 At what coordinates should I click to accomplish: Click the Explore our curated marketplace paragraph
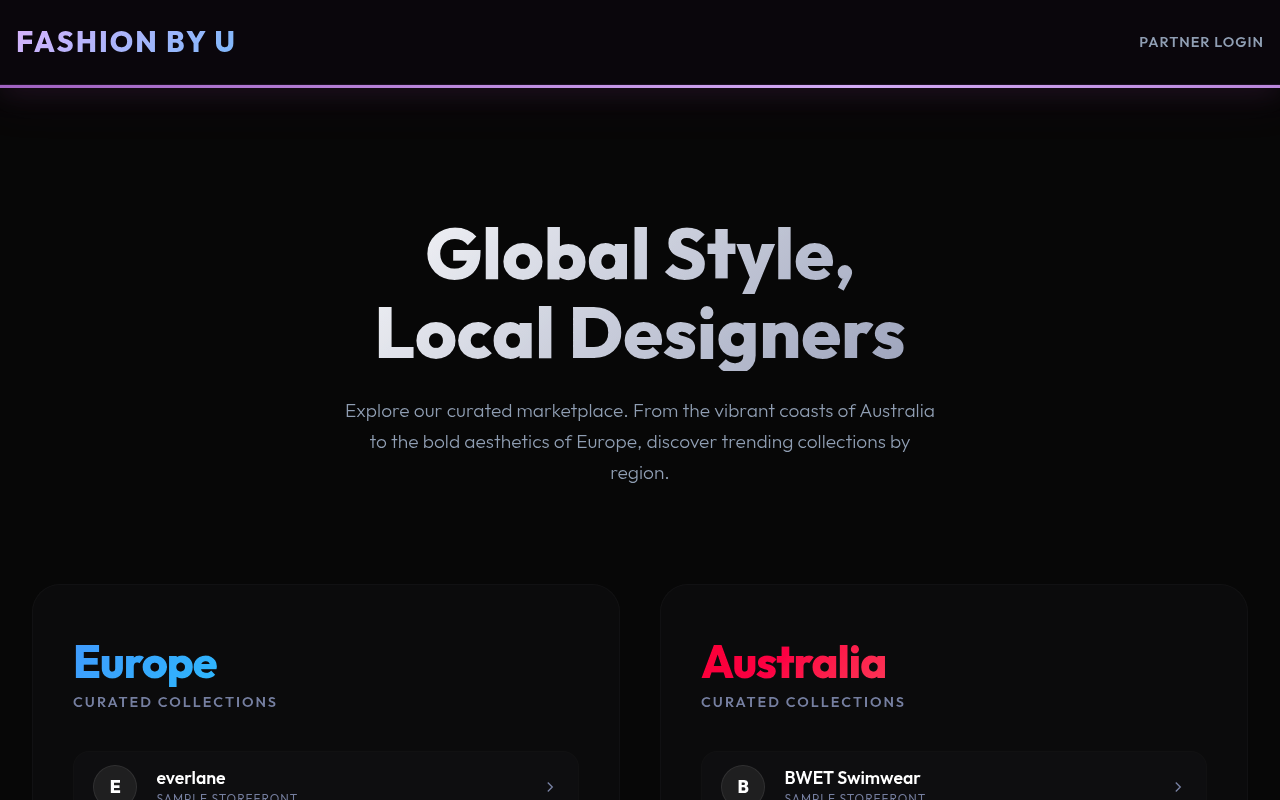[x=640, y=441]
